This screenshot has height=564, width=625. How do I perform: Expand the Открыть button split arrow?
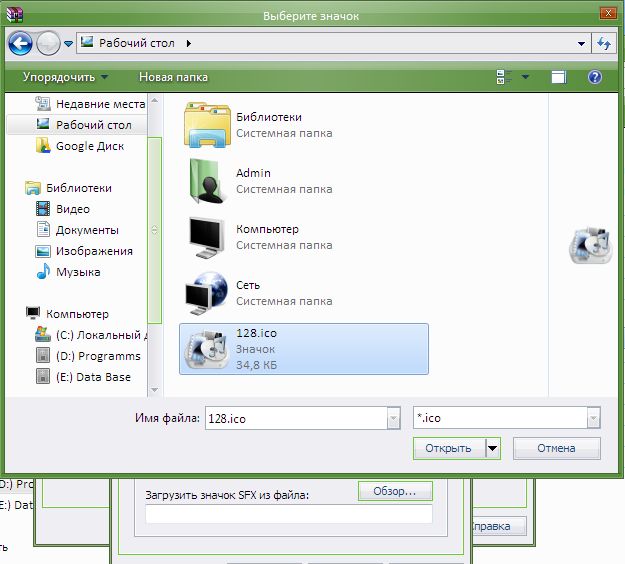point(492,448)
